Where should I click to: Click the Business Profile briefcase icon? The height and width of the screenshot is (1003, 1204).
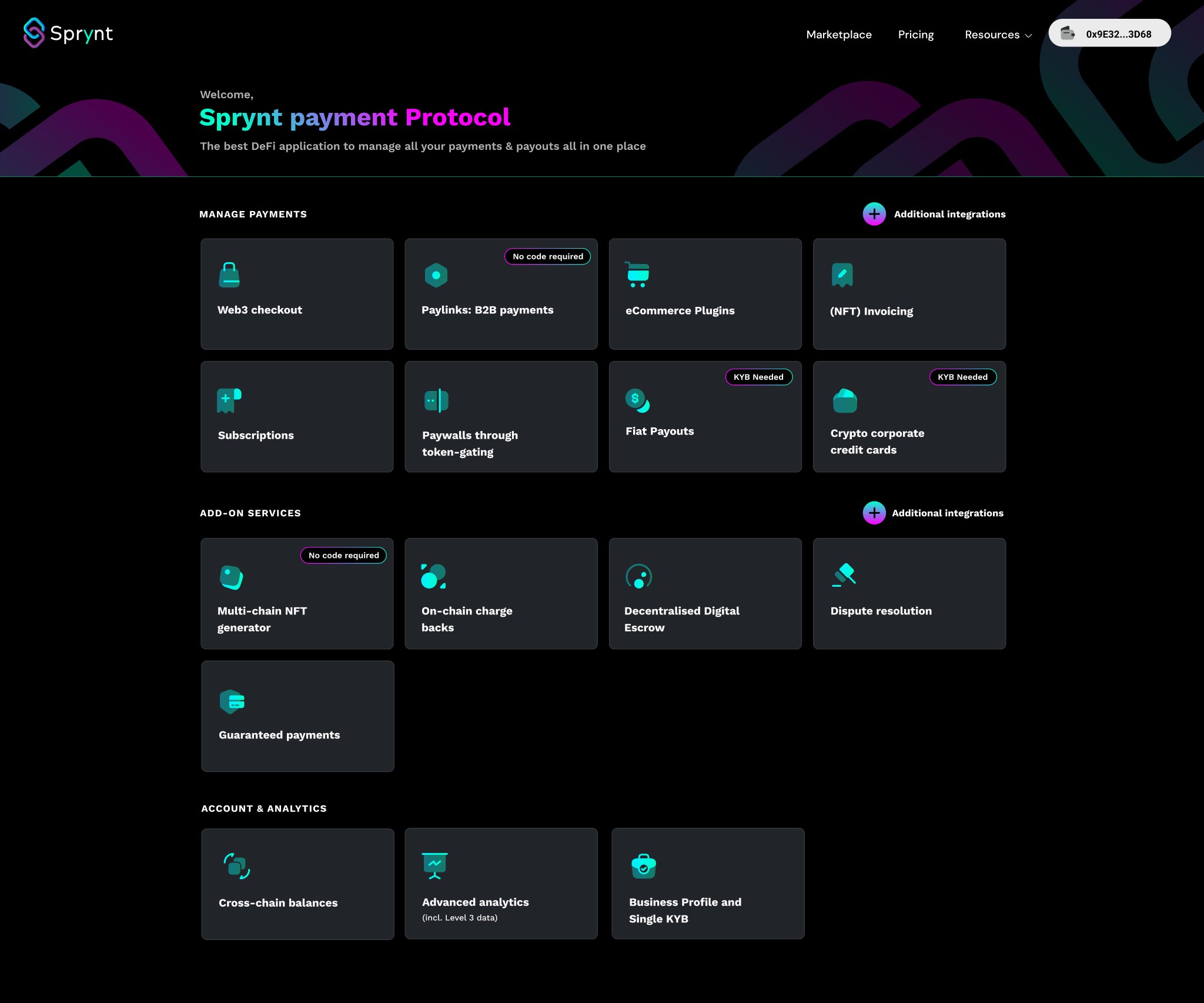644,866
